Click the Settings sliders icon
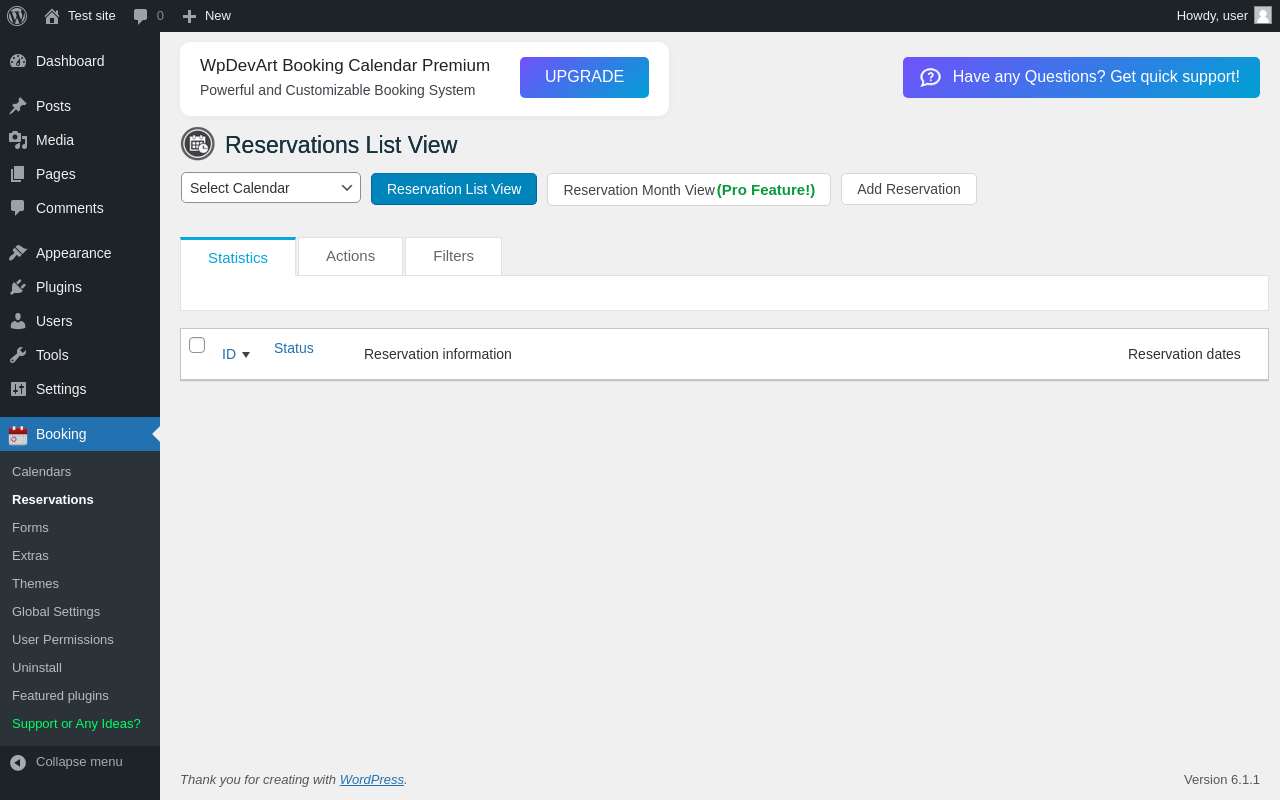Viewport: 1280px width, 800px height. [x=18, y=389]
